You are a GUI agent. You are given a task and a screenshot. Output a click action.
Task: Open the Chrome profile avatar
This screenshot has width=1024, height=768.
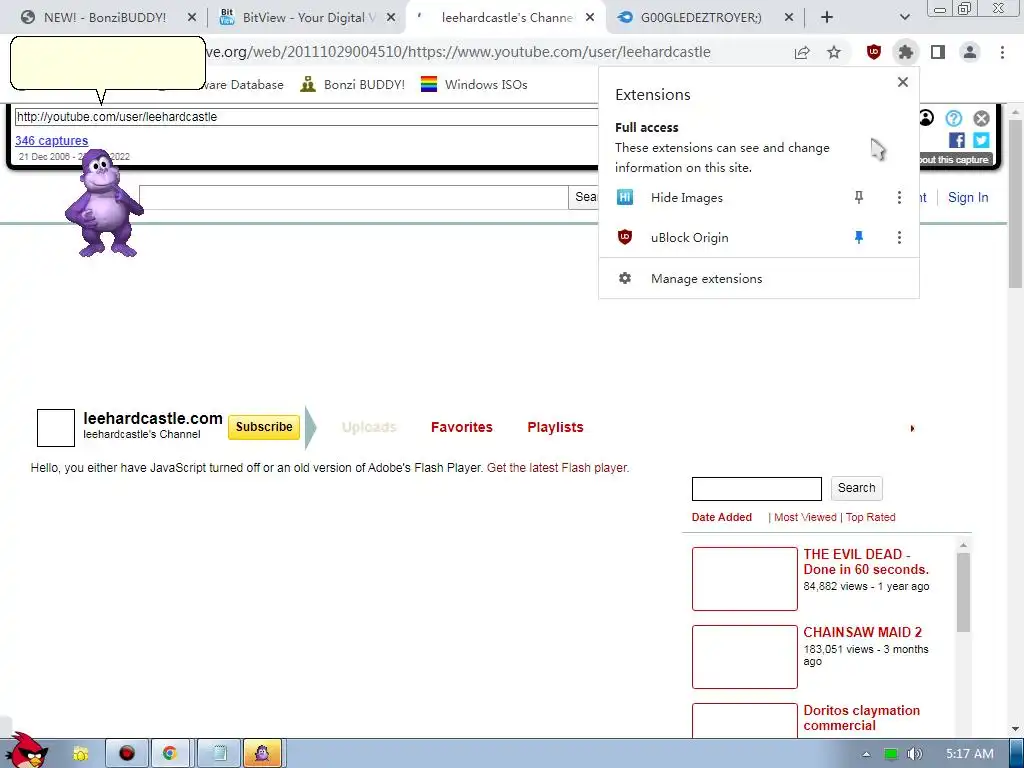tap(970, 52)
